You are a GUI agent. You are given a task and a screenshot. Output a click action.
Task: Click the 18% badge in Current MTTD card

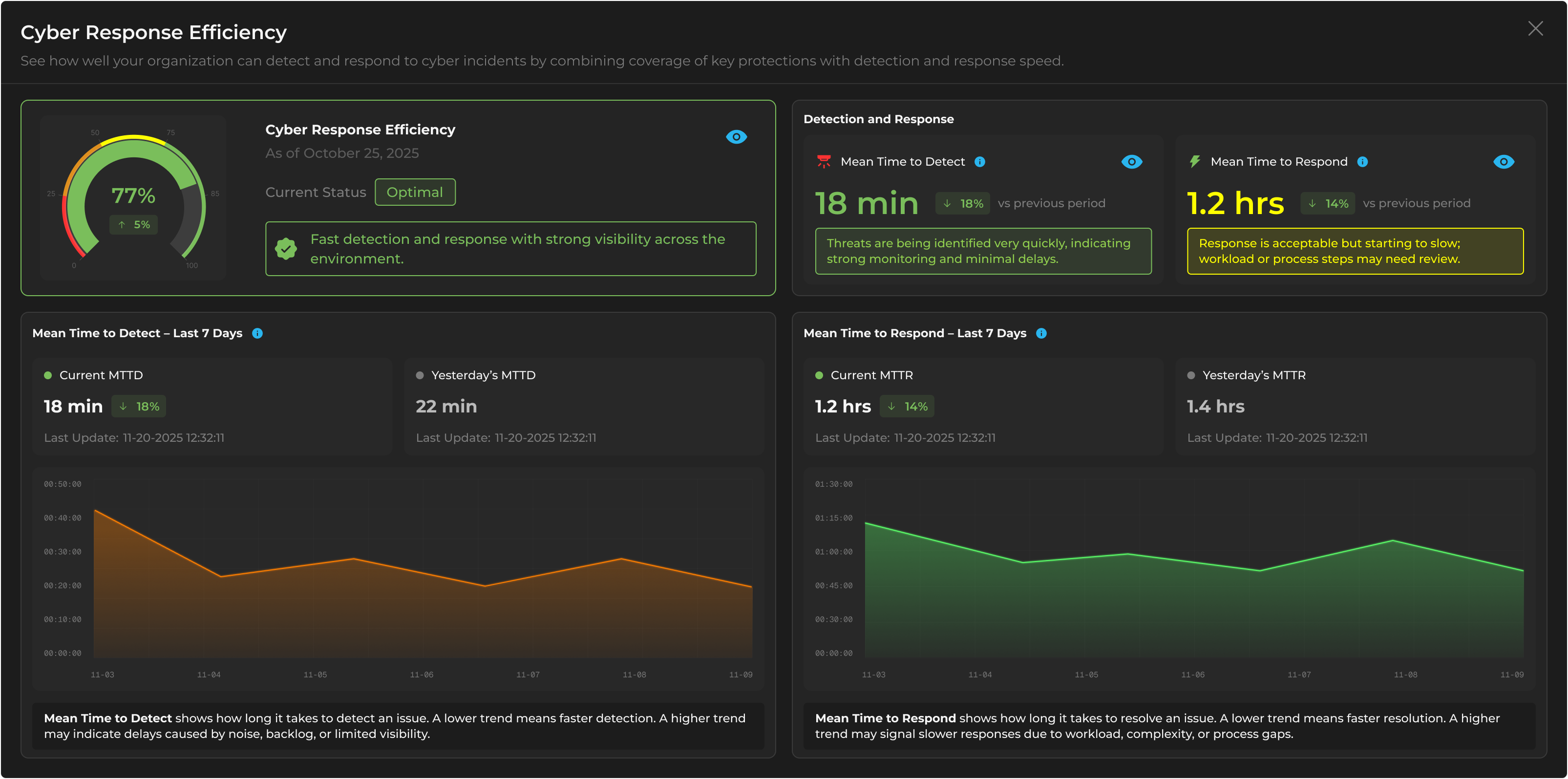click(139, 406)
